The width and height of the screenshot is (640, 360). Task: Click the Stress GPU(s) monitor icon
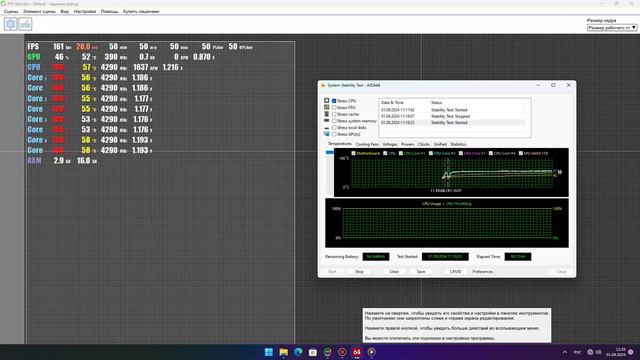point(327,134)
